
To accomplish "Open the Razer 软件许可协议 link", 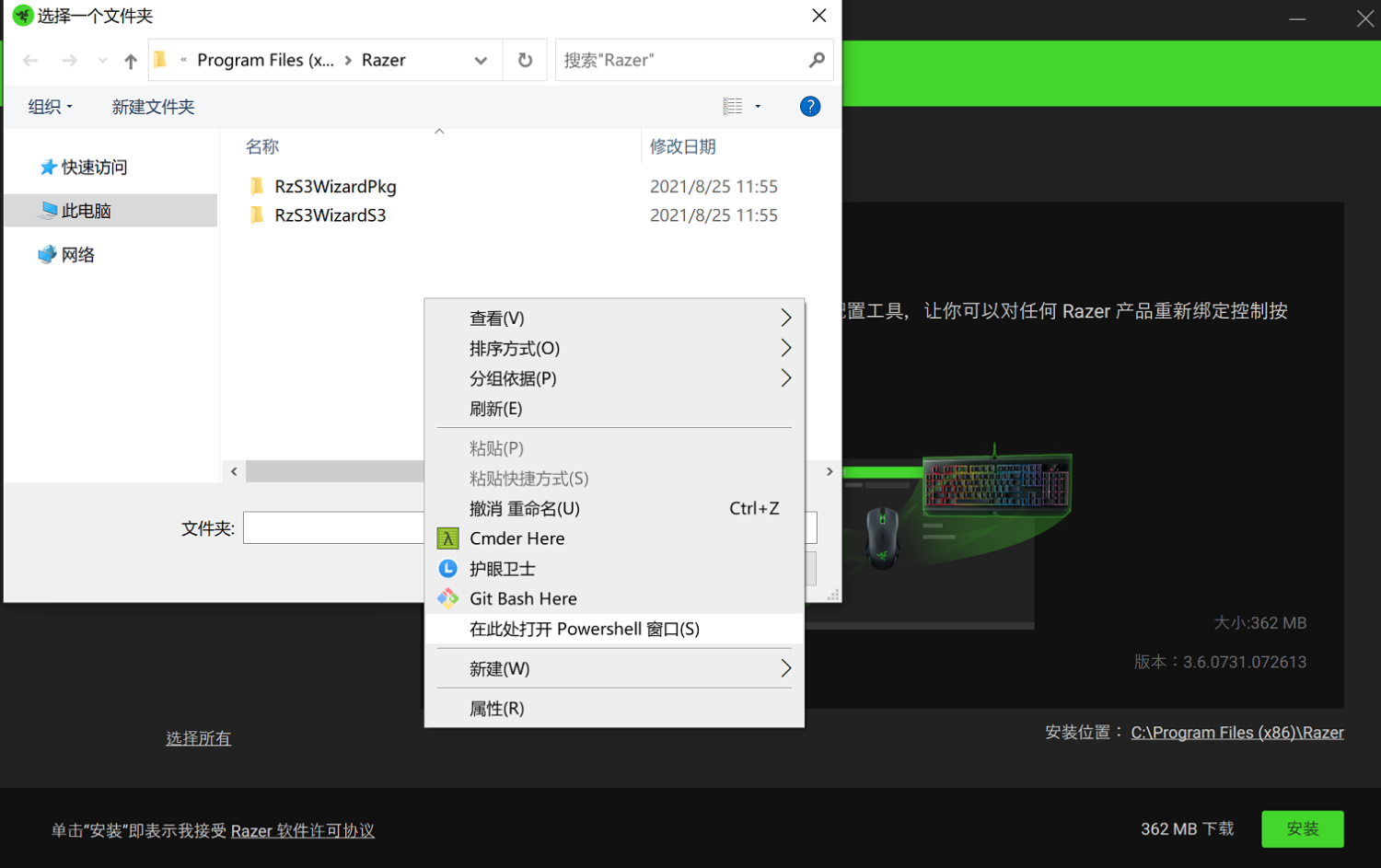I will coord(302,829).
